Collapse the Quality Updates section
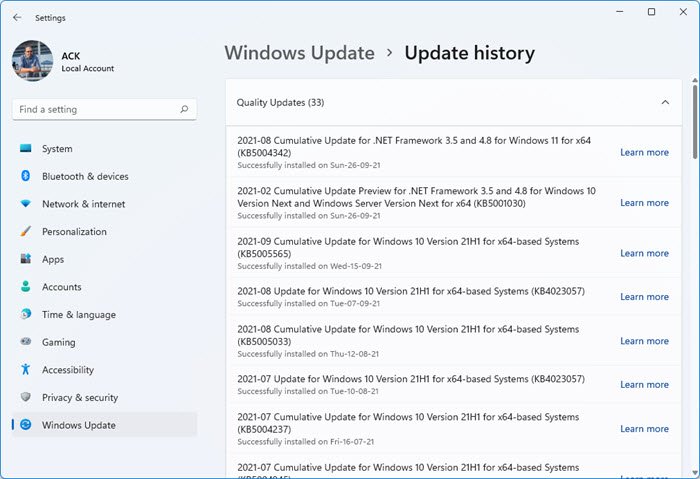The height and width of the screenshot is (479, 700). tap(665, 102)
